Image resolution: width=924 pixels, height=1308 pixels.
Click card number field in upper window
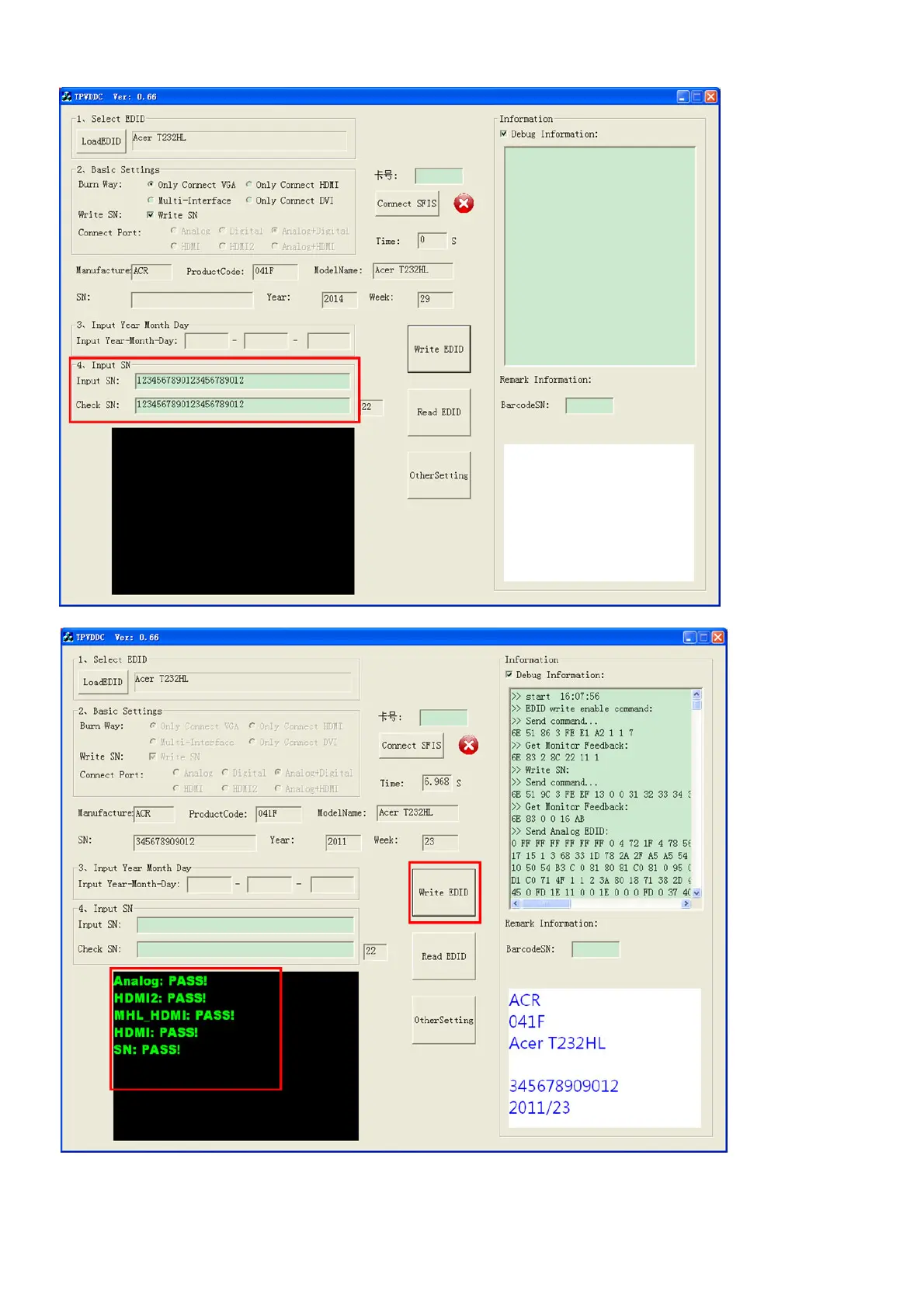tap(439, 176)
